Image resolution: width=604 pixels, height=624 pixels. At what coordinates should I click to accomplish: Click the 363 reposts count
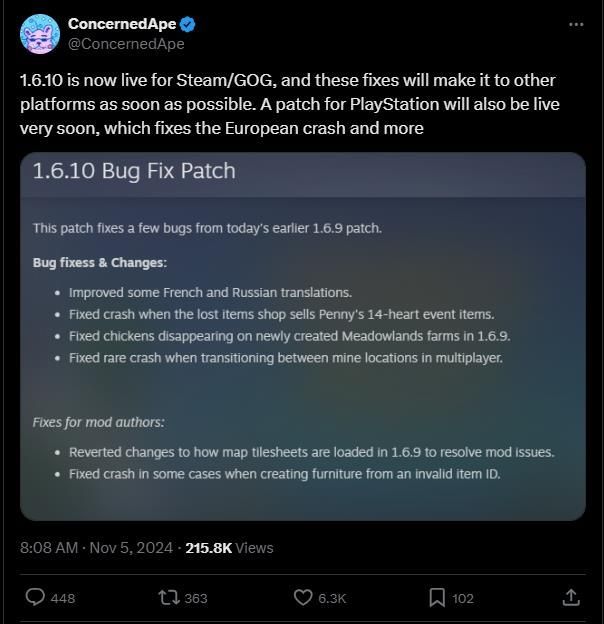click(x=196, y=598)
